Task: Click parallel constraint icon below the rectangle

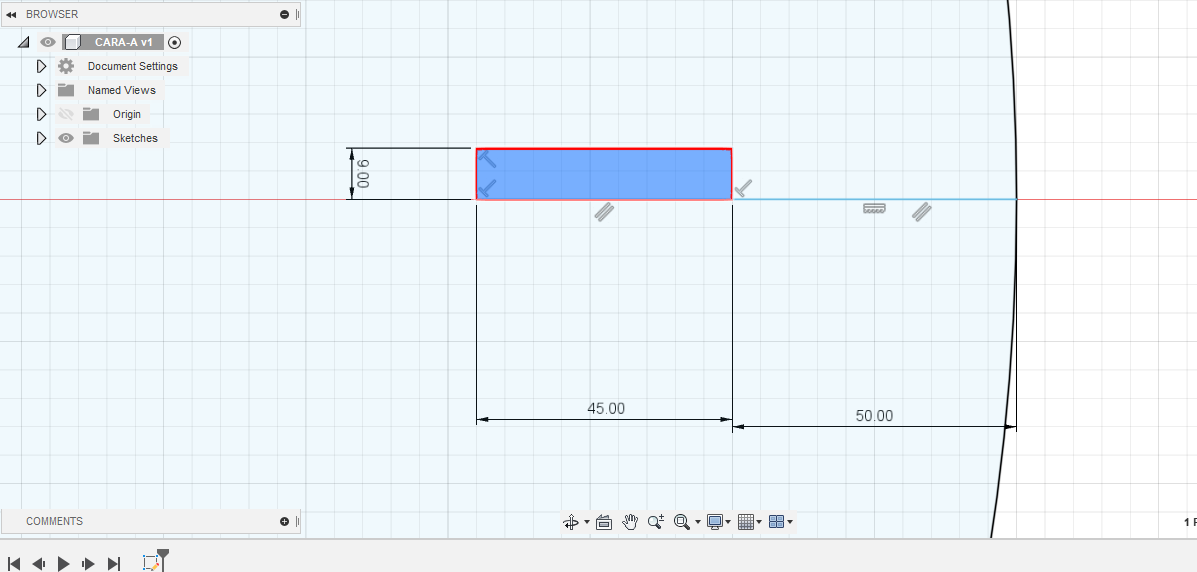Action: point(605,212)
